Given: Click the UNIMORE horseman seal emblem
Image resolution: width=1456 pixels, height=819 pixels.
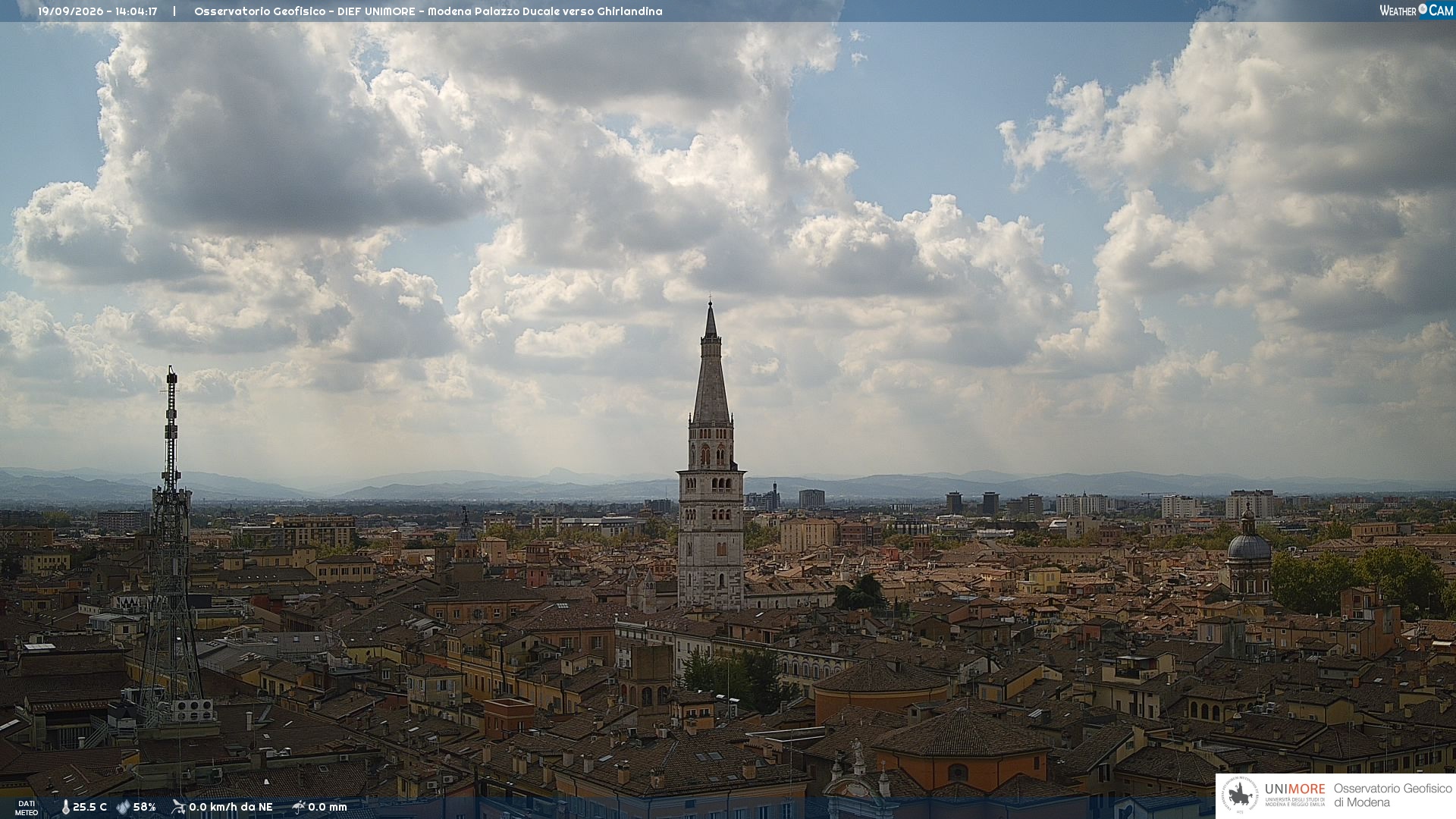Looking at the screenshot, I should click(x=1240, y=796).
